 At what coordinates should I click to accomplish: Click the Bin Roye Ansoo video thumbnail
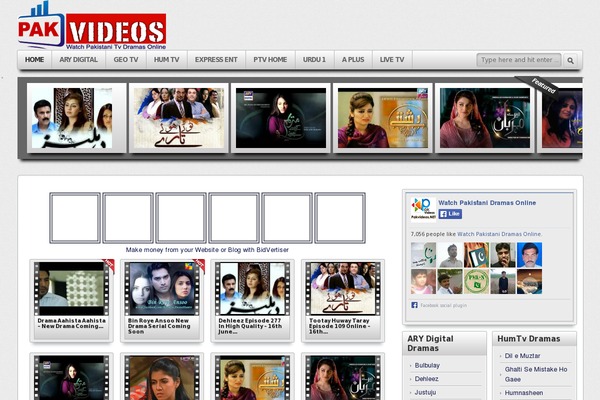tap(162, 289)
